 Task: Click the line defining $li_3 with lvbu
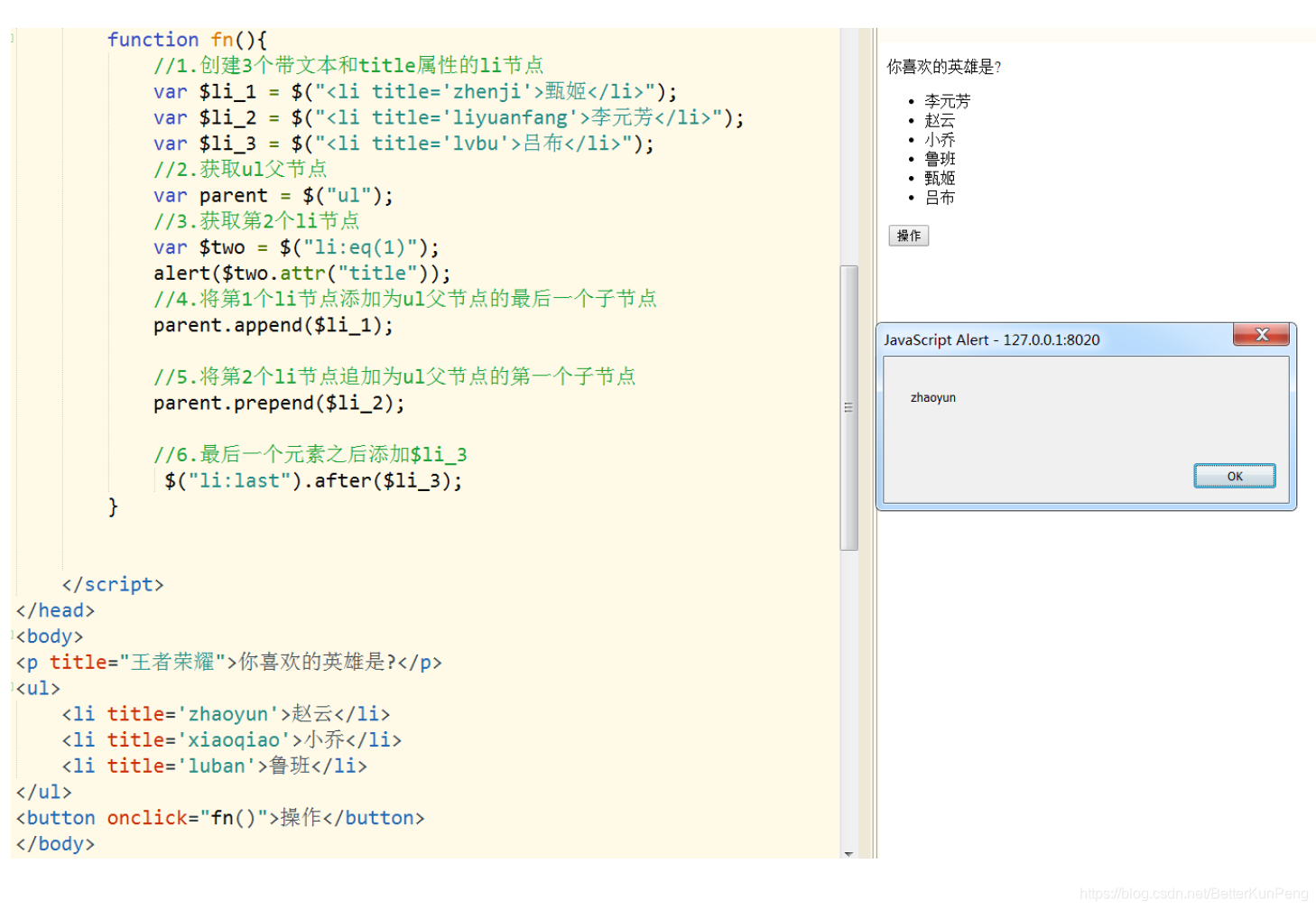coord(403,144)
